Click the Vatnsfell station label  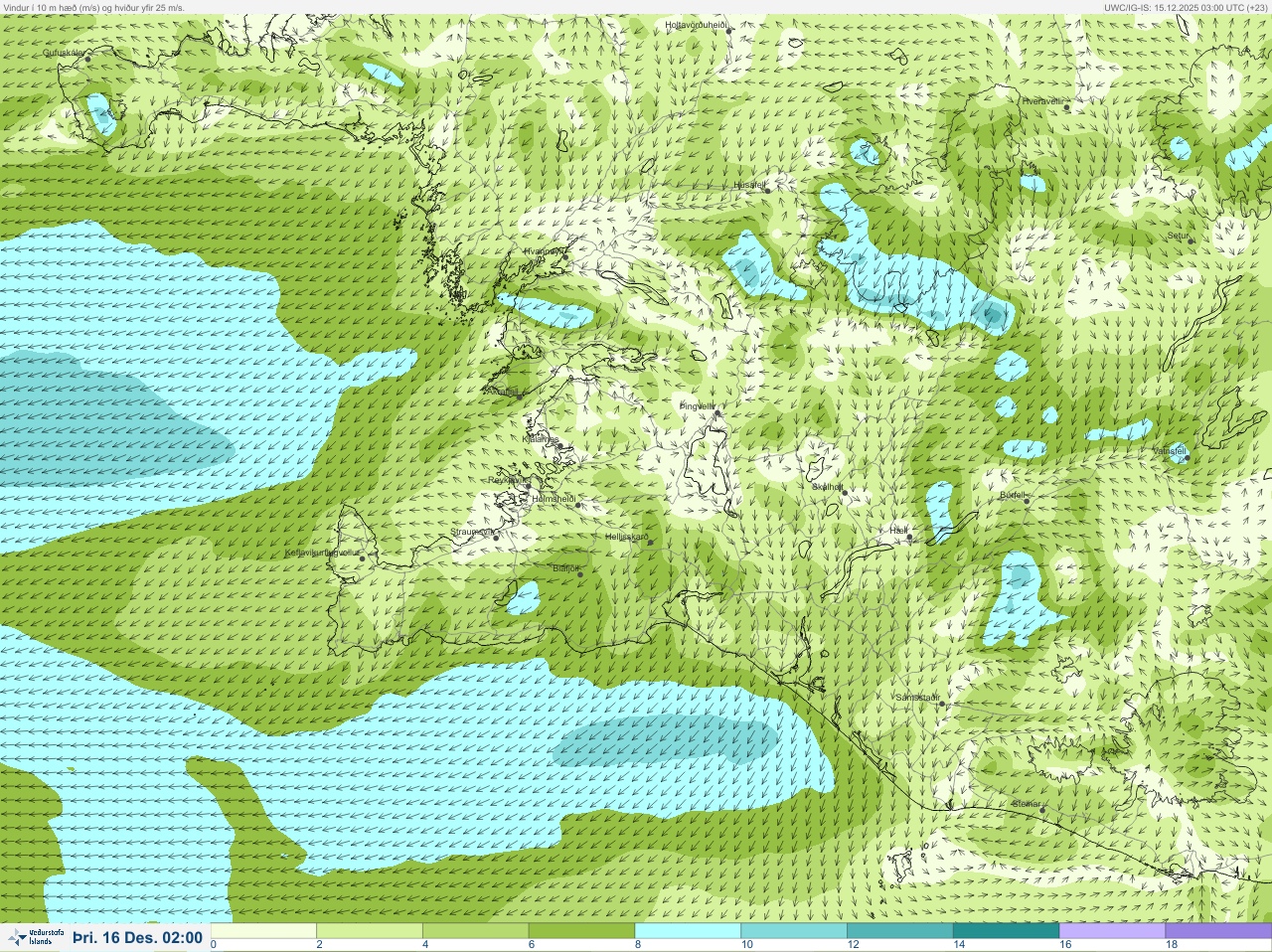click(x=1170, y=451)
